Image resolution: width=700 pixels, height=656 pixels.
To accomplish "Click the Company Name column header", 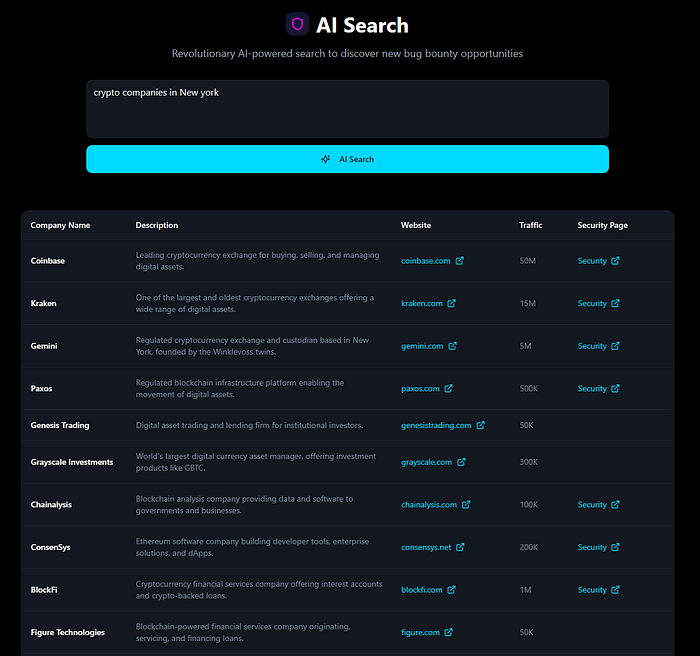I will (60, 225).
